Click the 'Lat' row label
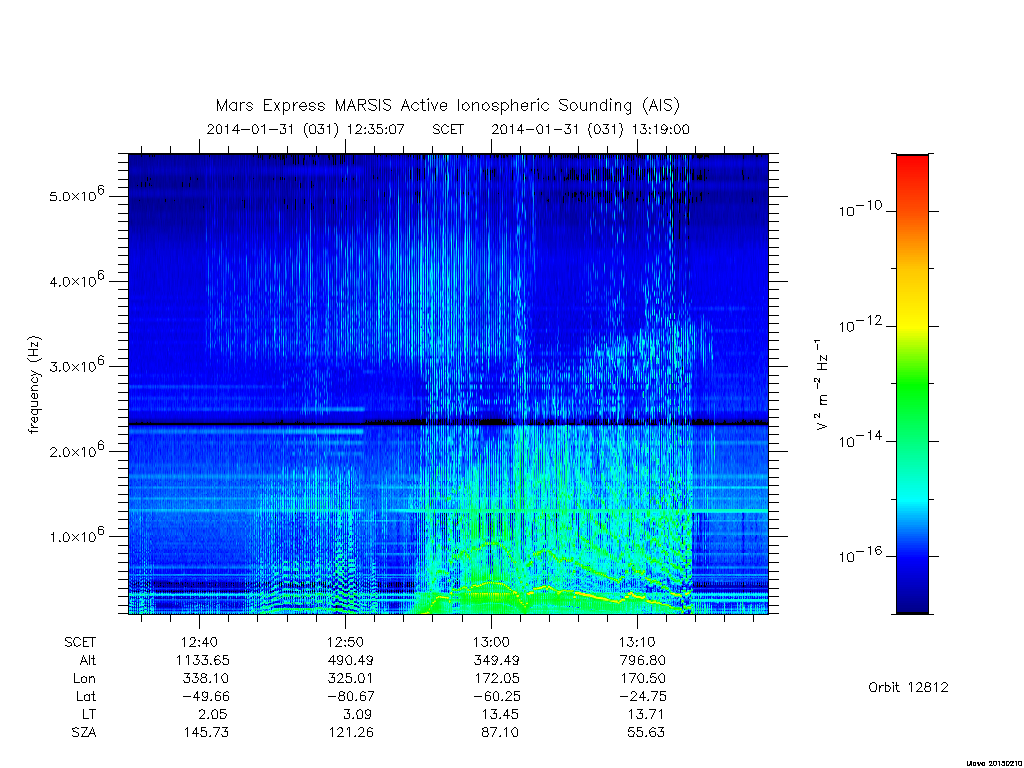1024x768 pixels. pos(86,696)
